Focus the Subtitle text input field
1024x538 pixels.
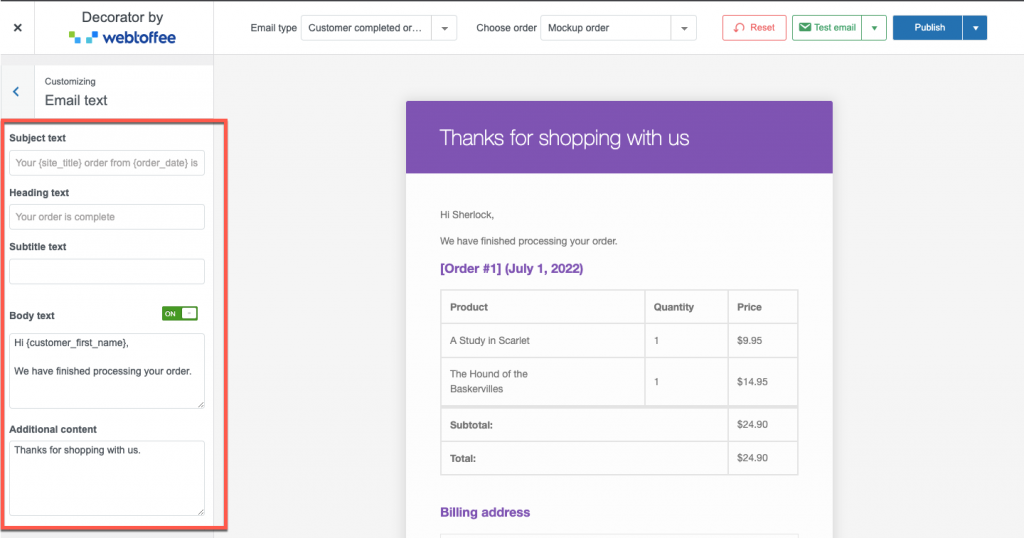click(107, 272)
